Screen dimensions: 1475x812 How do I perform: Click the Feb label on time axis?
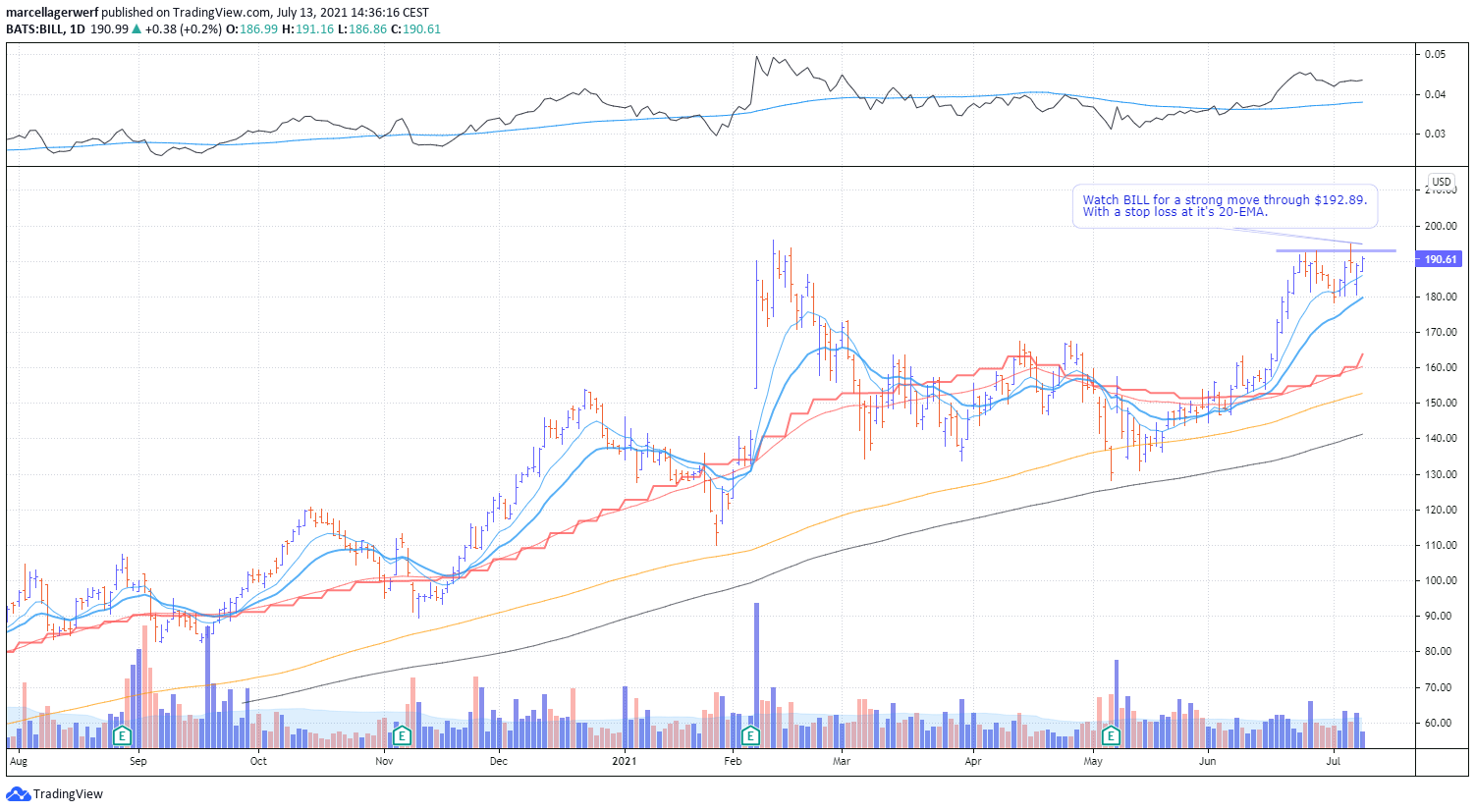(x=733, y=761)
